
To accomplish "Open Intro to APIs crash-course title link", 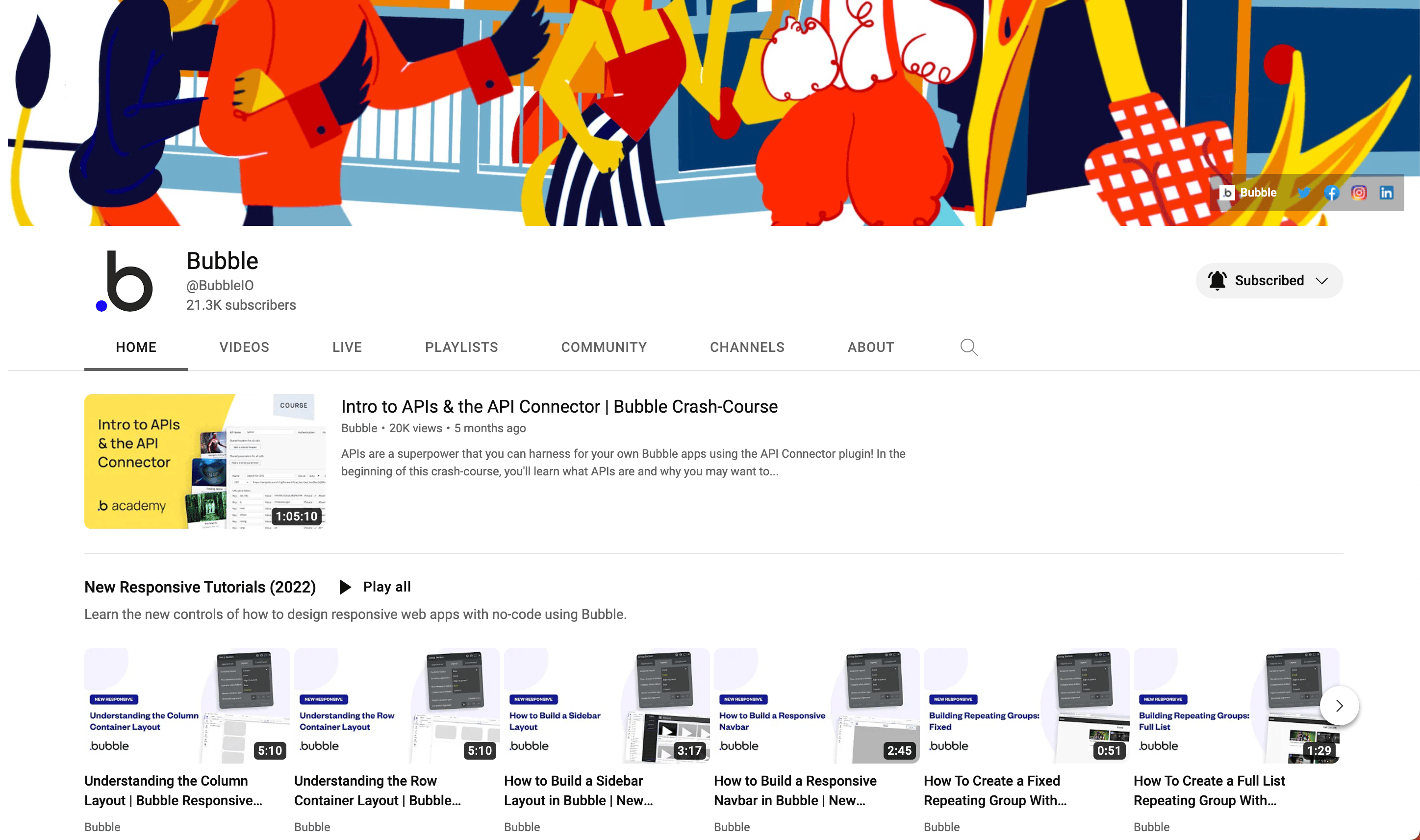I will pyautogui.click(x=559, y=406).
